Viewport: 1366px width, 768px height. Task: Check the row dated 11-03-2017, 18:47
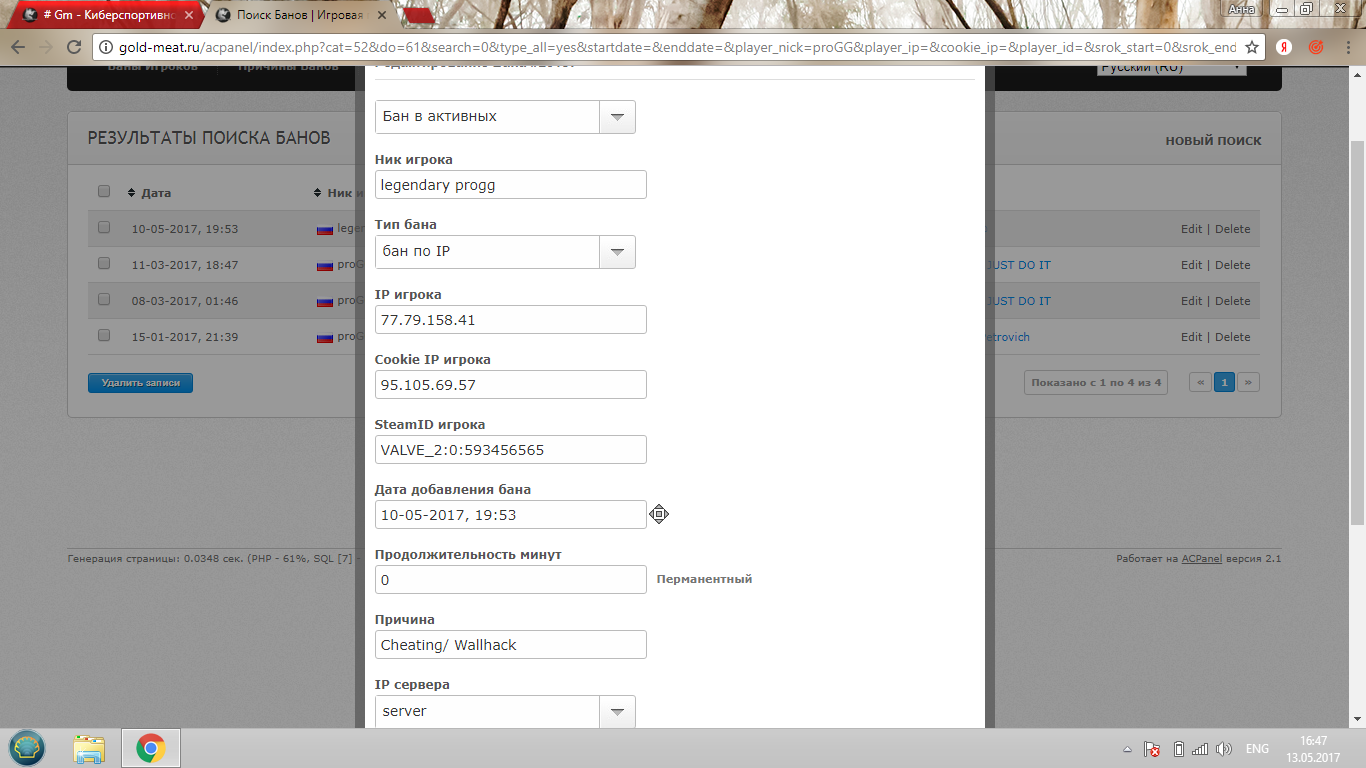click(x=104, y=263)
